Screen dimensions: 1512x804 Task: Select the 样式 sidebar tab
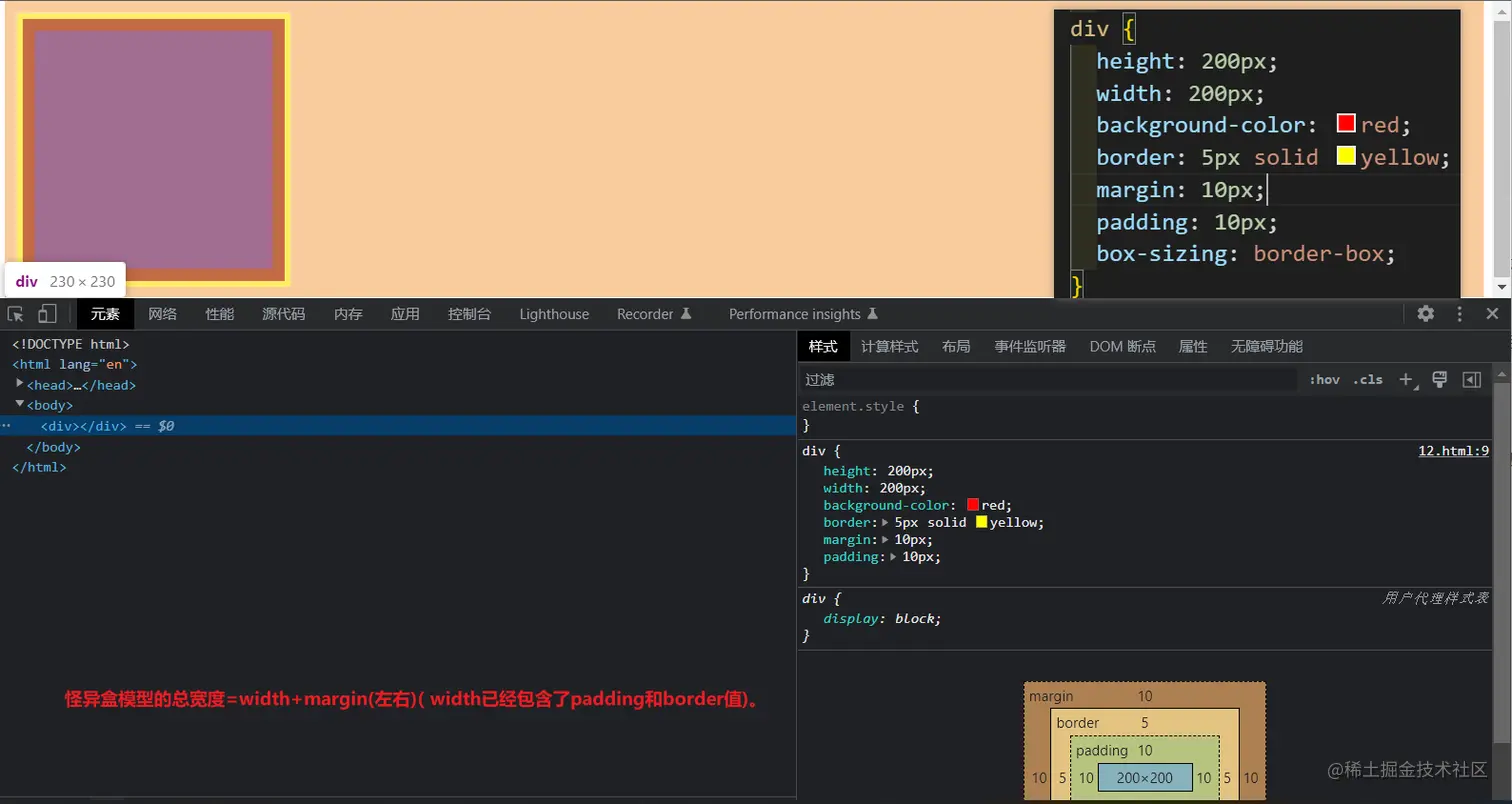point(823,346)
